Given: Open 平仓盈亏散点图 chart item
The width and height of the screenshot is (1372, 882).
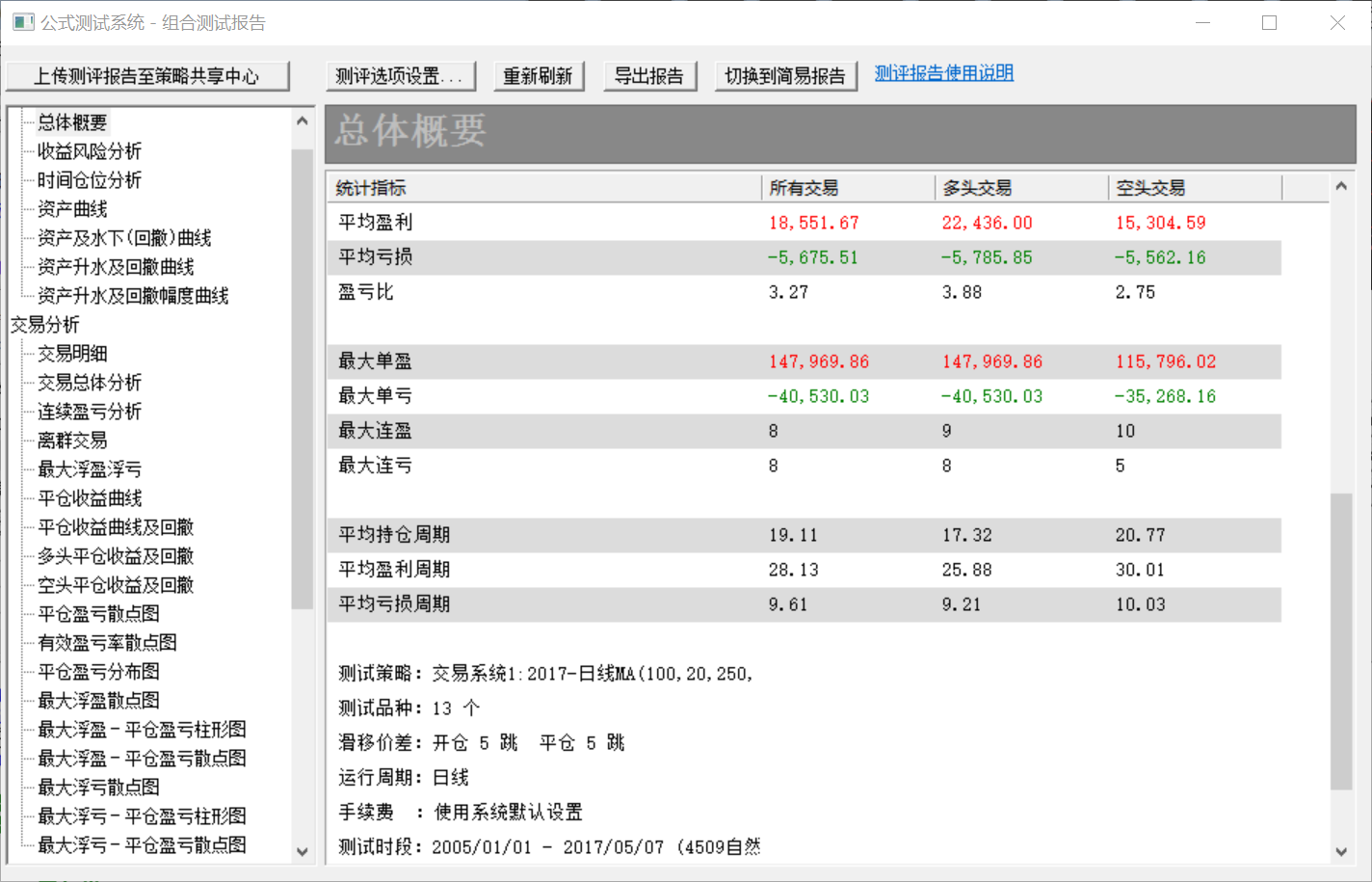Looking at the screenshot, I should [x=98, y=614].
